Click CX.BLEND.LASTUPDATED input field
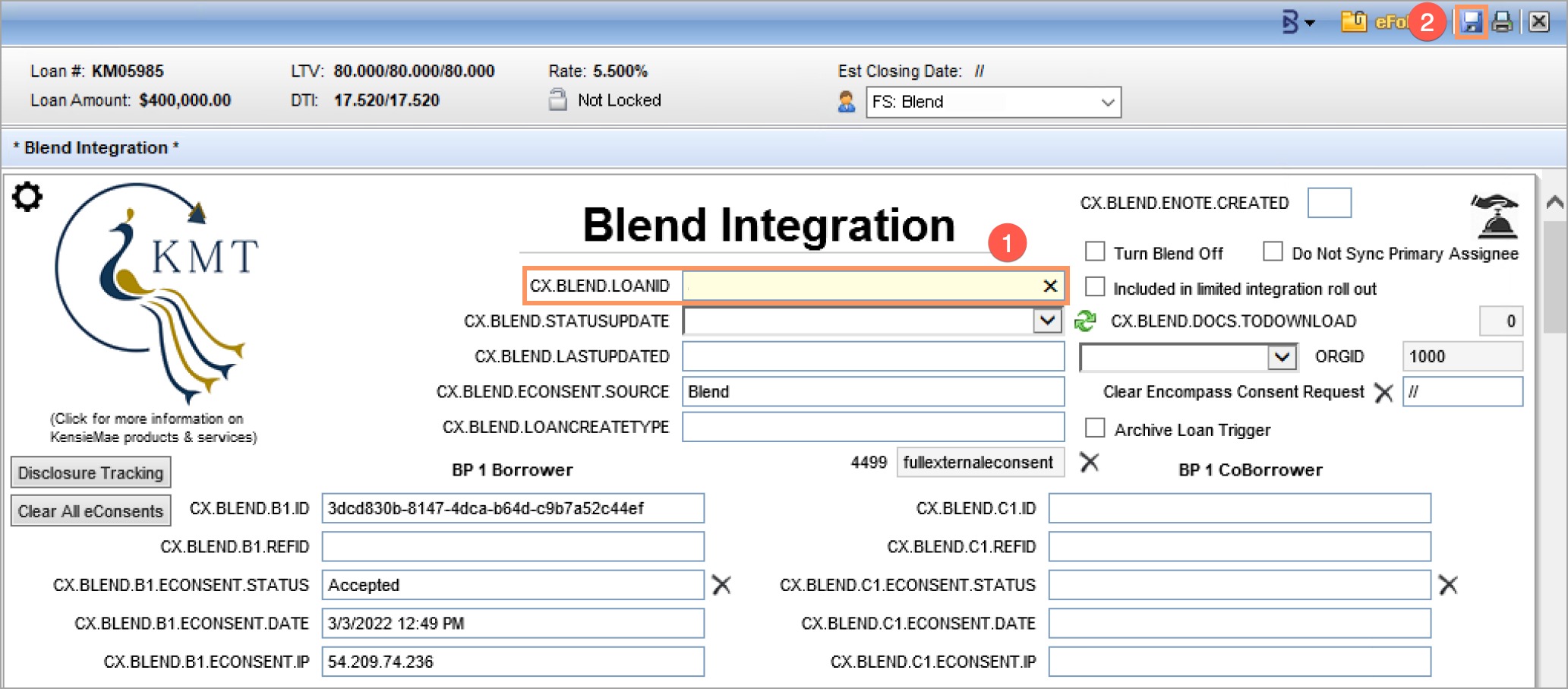Screen dimensions: 1568x689 pos(873,356)
